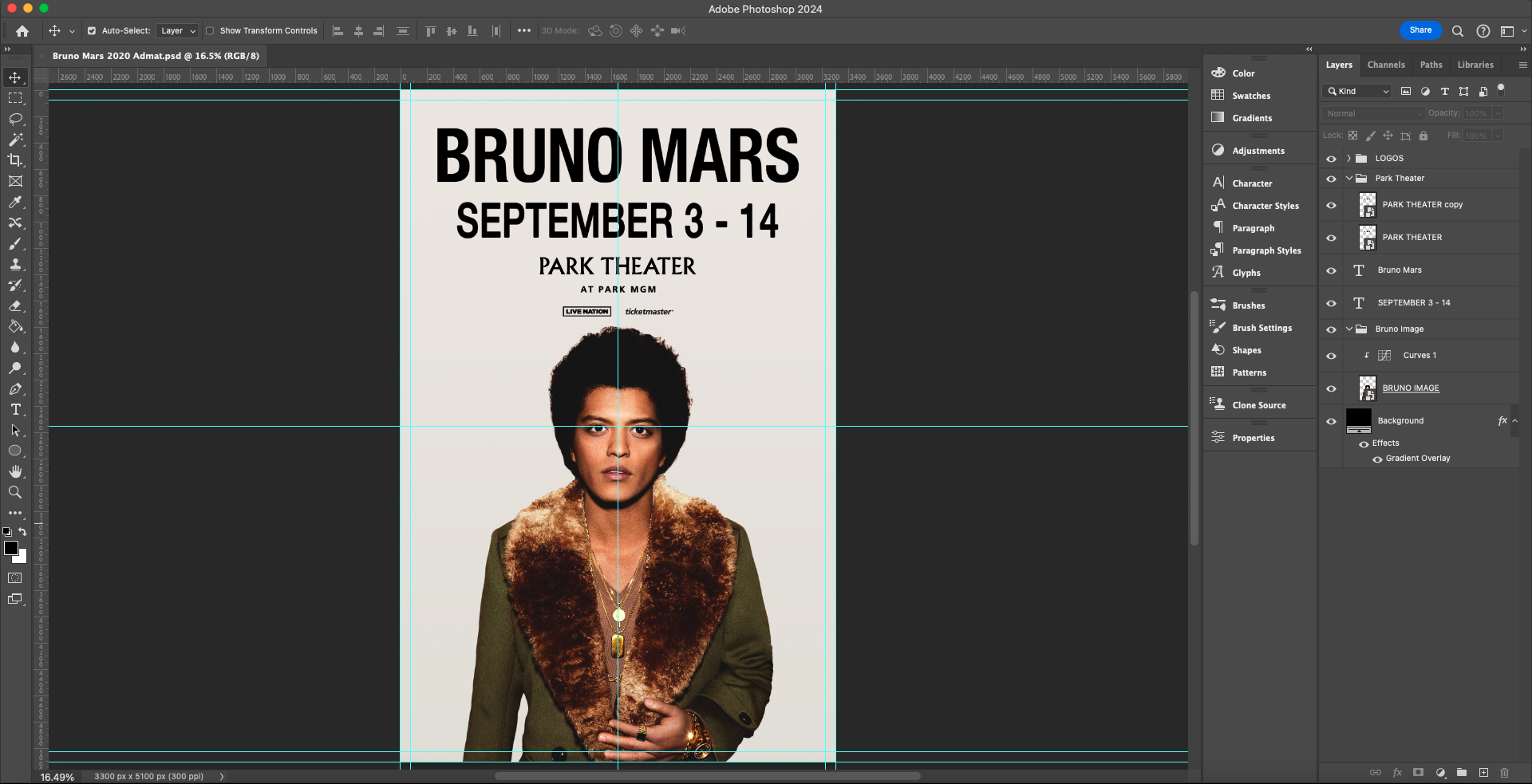Select the Eyedropper tool
Viewport: 1532px width, 784px height.
click(15, 202)
